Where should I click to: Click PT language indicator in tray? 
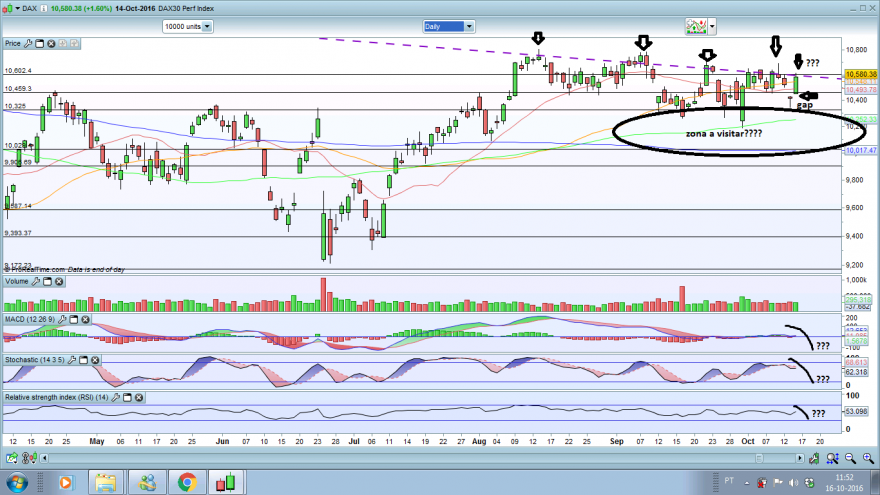(x=729, y=480)
